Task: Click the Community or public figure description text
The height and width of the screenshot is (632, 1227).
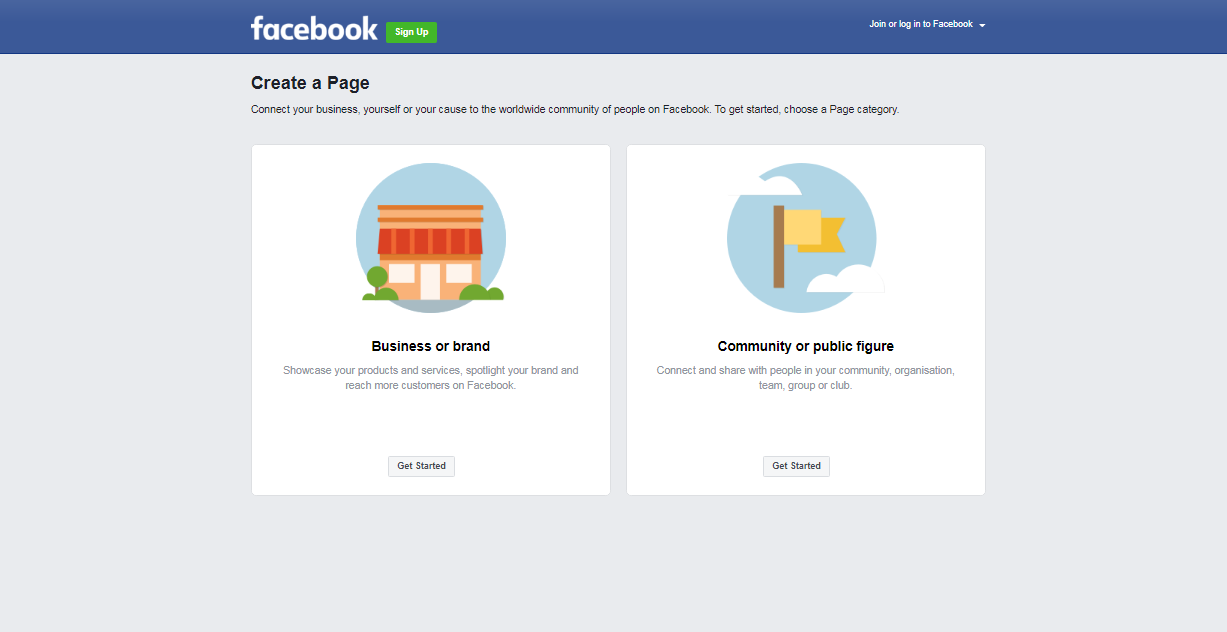Action: click(805, 377)
